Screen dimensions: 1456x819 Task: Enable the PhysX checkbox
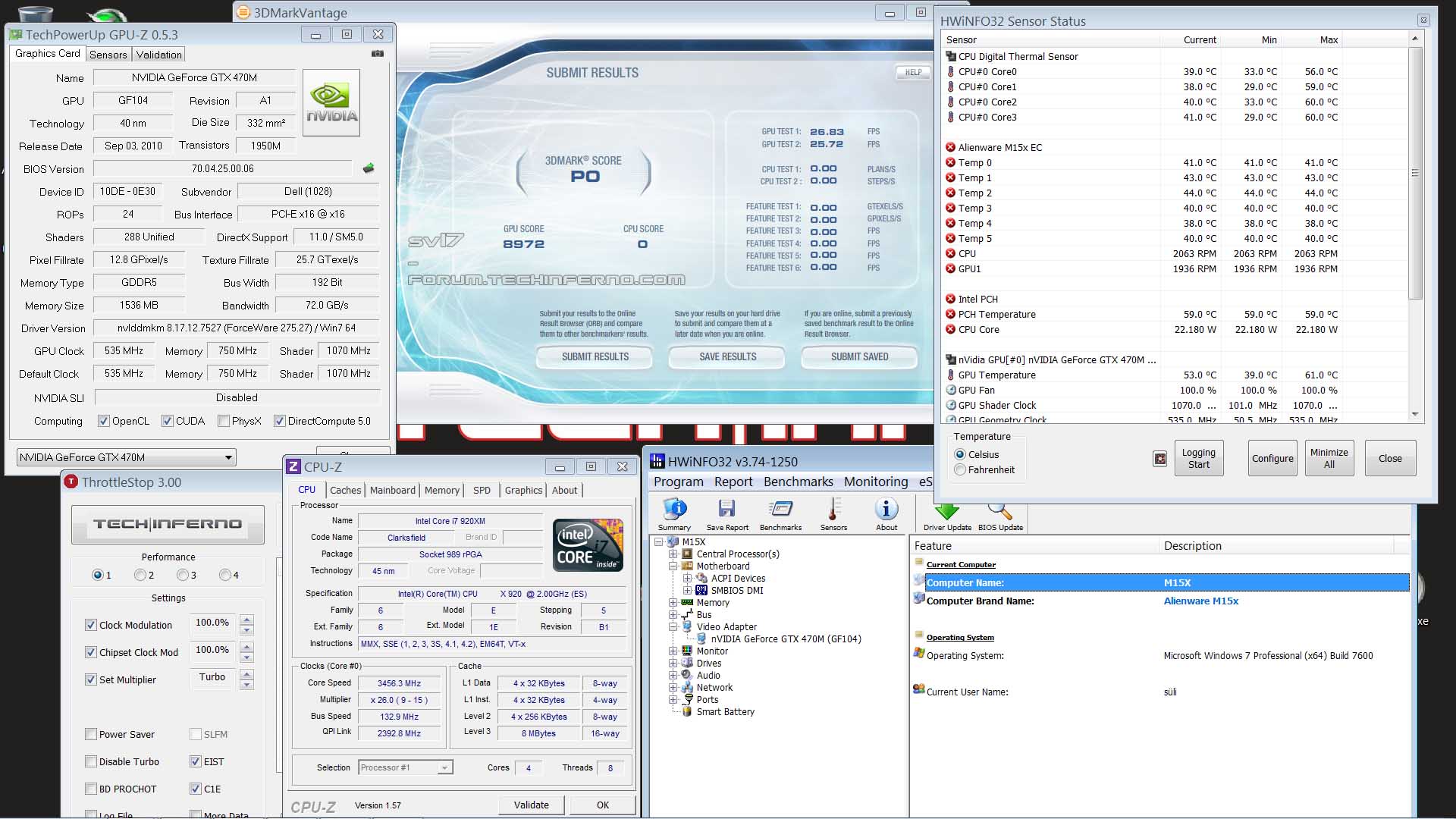[x=223, y=421]
